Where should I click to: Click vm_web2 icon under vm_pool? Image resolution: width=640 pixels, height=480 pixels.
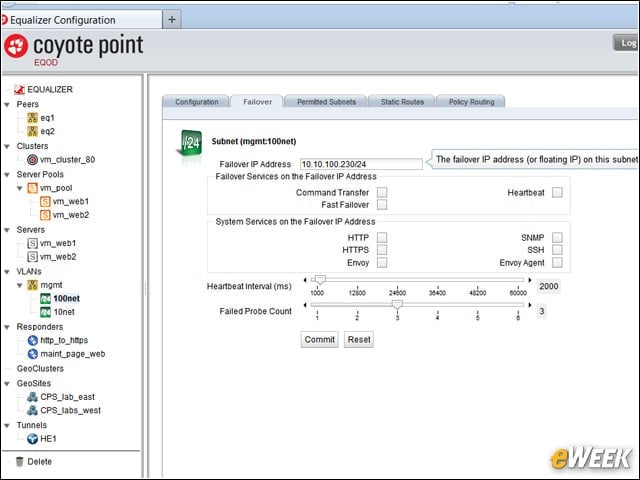pos(45,215)
